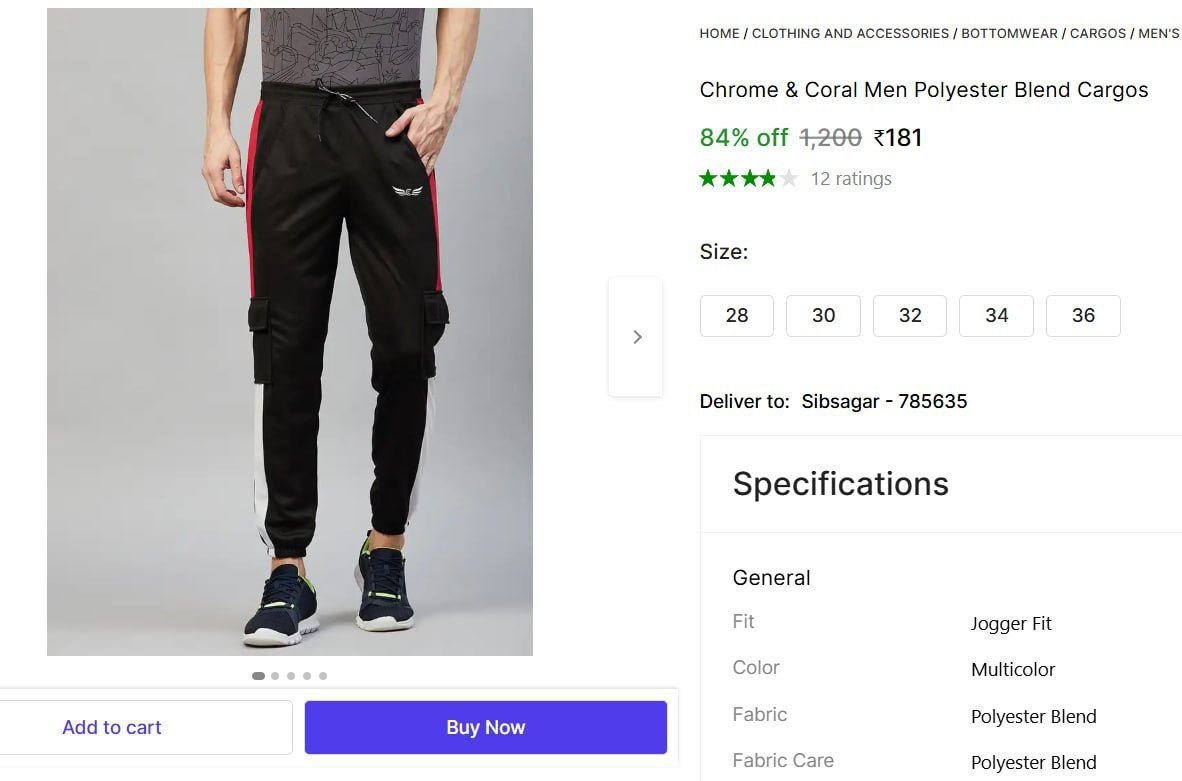Click Add to cart button
Image resolution: width=1182 pixels, height=781 pixels.
112,727
